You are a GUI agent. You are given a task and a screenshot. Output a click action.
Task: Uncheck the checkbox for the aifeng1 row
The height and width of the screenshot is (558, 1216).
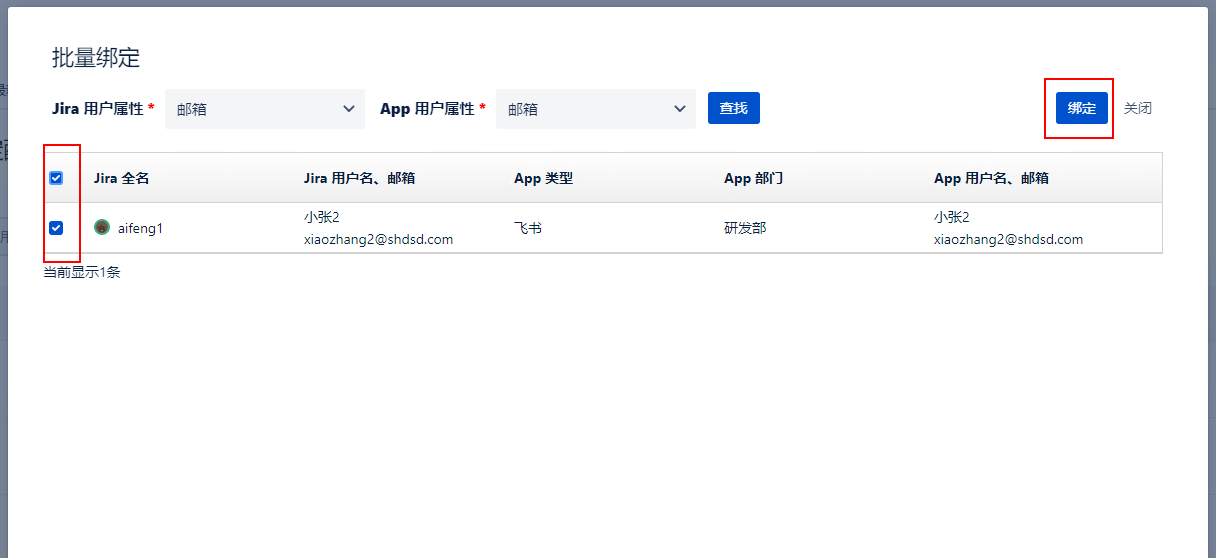pos(56,228)
